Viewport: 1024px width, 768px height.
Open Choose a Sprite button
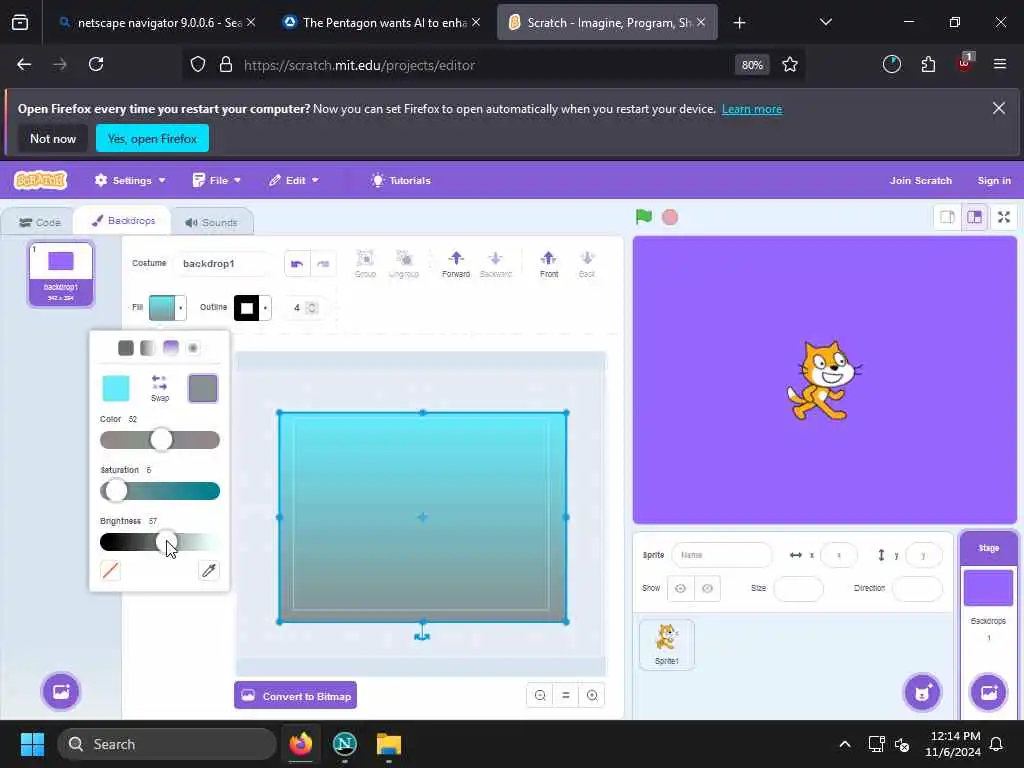[x=922, y=692]
